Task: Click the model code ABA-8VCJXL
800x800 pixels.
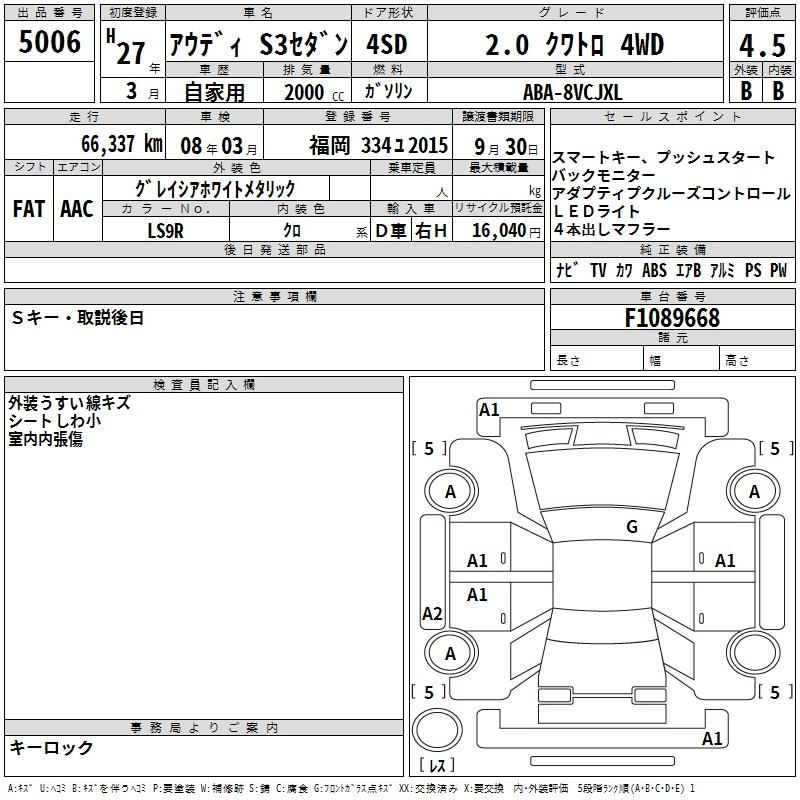Action: coord(572,92)
